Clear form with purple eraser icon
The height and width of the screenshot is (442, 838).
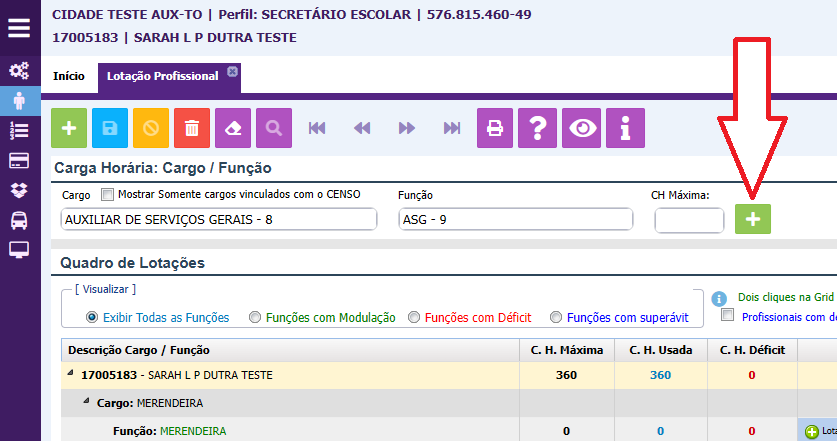[233, 129]
